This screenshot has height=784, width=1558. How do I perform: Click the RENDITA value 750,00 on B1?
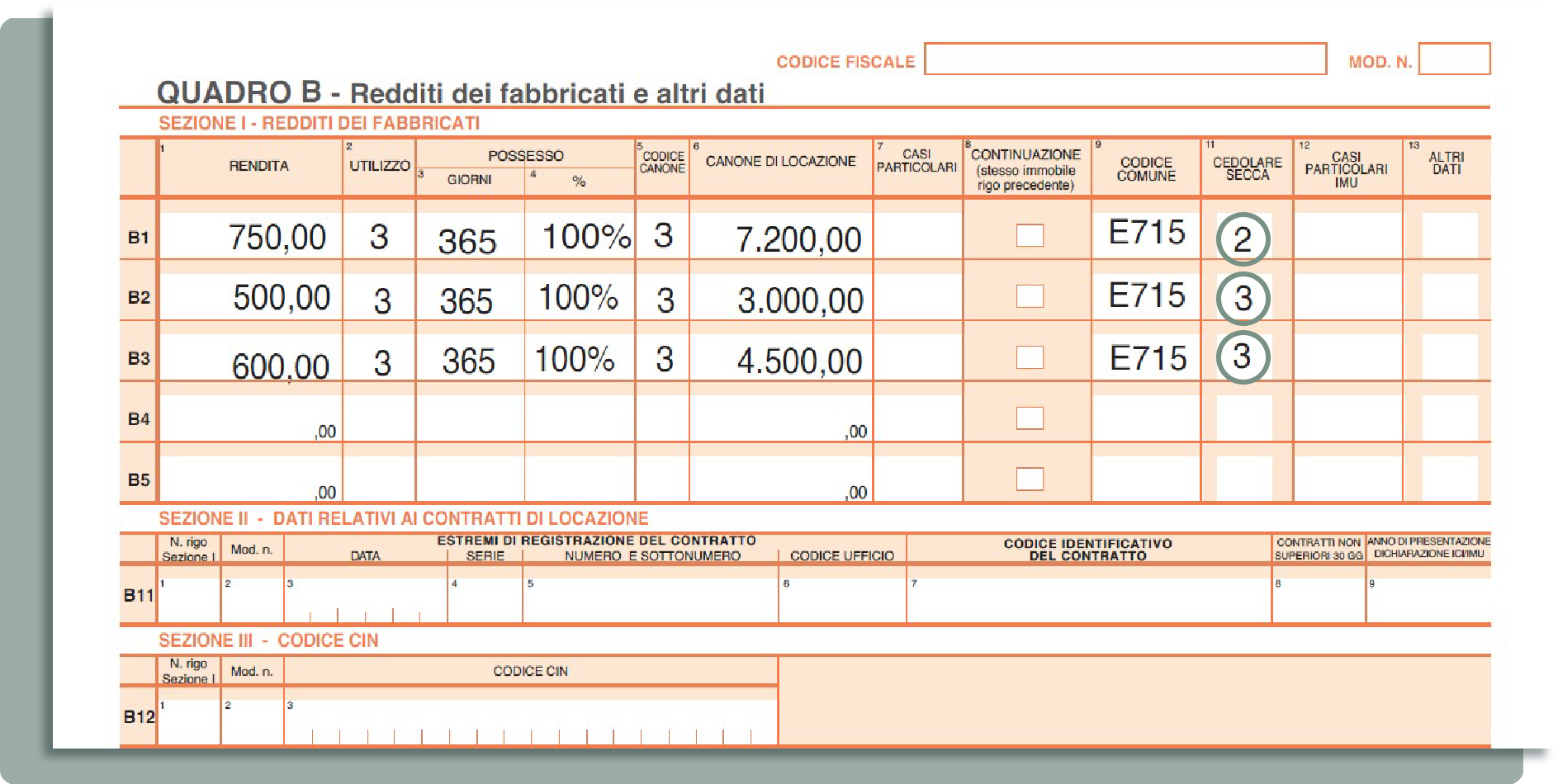(x=276, y=237)
